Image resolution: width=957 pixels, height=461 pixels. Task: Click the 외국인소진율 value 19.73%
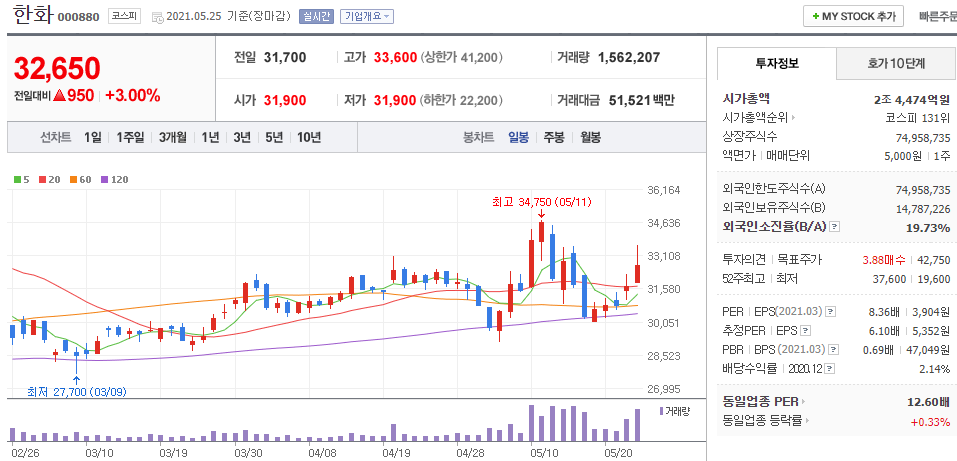point(929,228)
